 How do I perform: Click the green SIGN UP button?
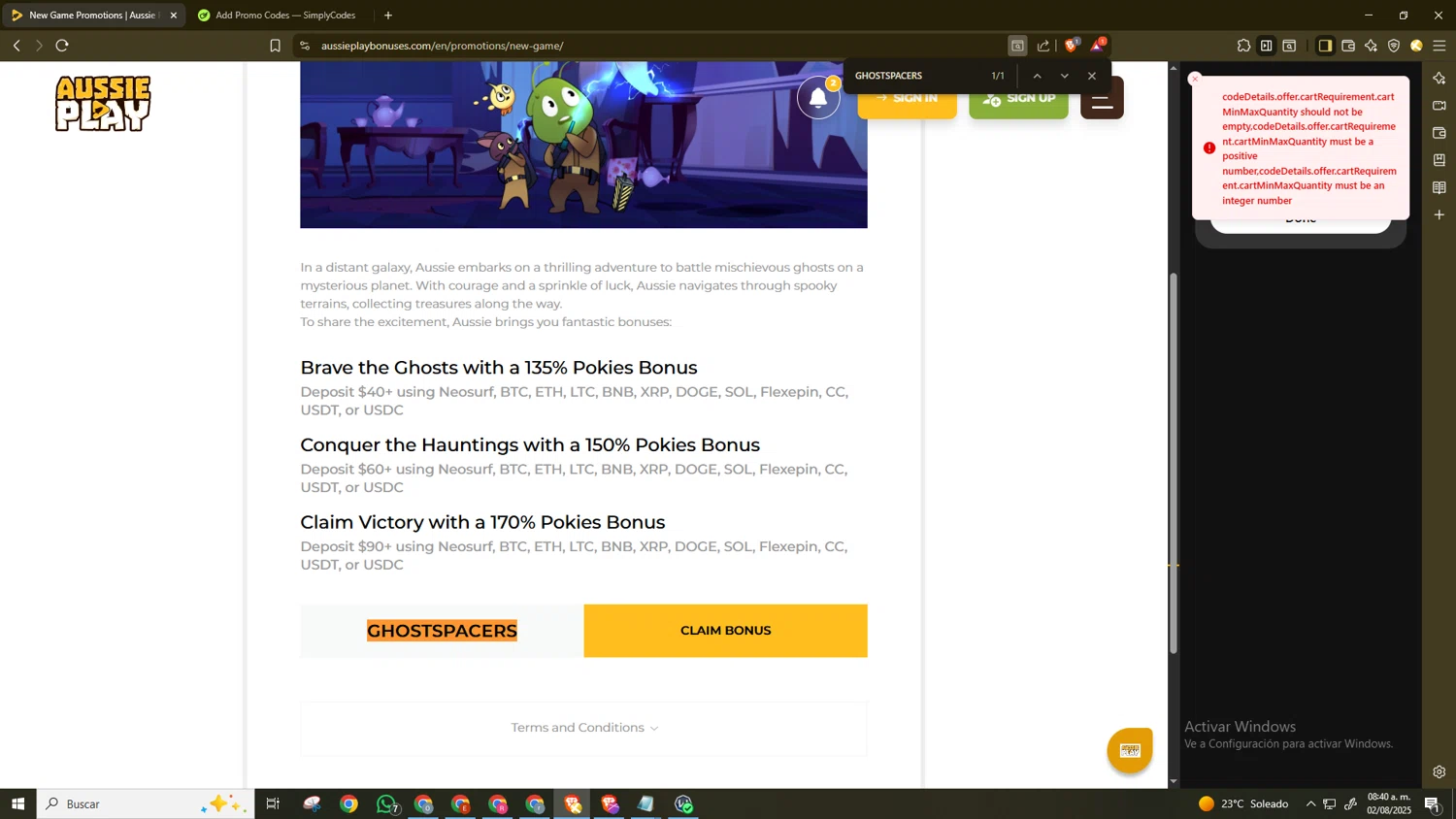1018,102
